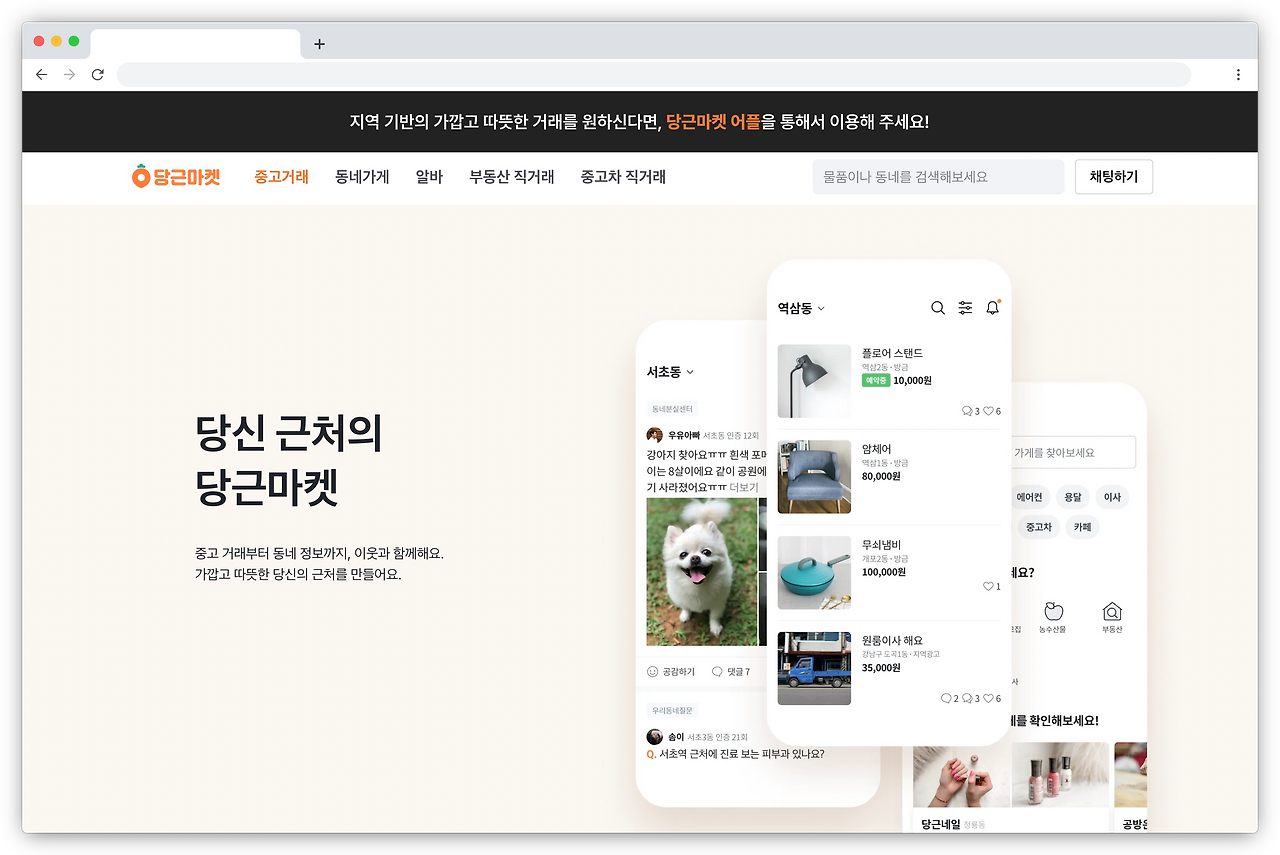1280x855 pixels.
Task: Switch to the 동네가게 menu item
Action: pos(362,176)
